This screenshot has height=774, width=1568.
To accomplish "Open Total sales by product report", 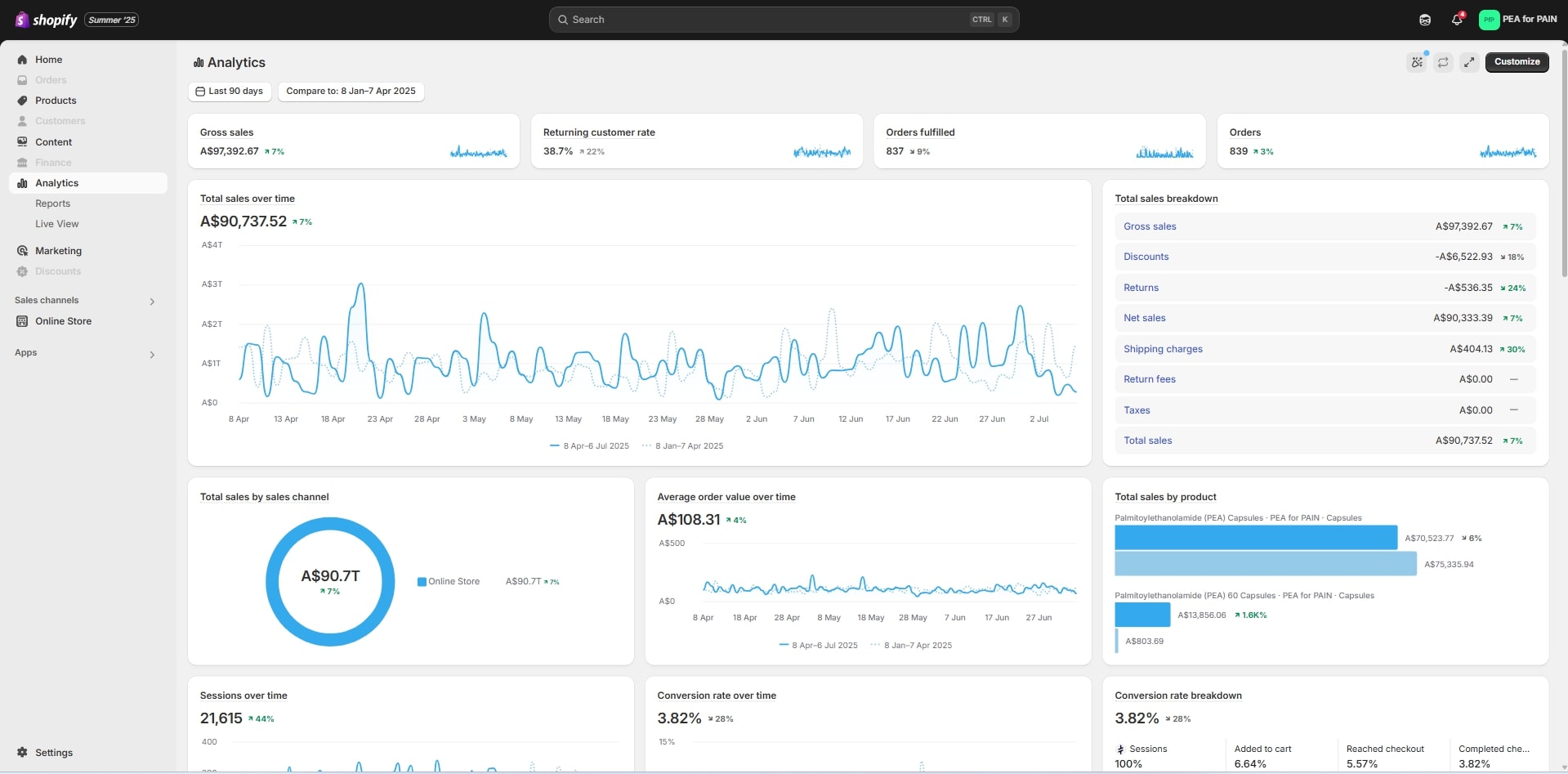I will tap(1165, 497).
